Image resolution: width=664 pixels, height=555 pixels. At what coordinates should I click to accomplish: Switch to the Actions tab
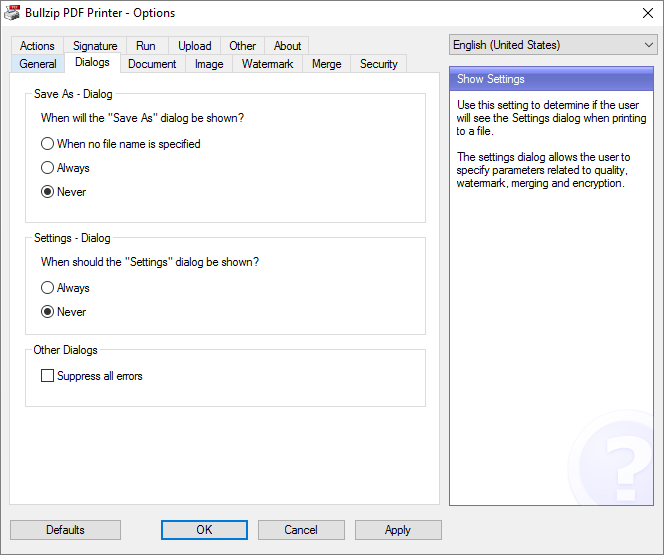click(x=37, y=46)
